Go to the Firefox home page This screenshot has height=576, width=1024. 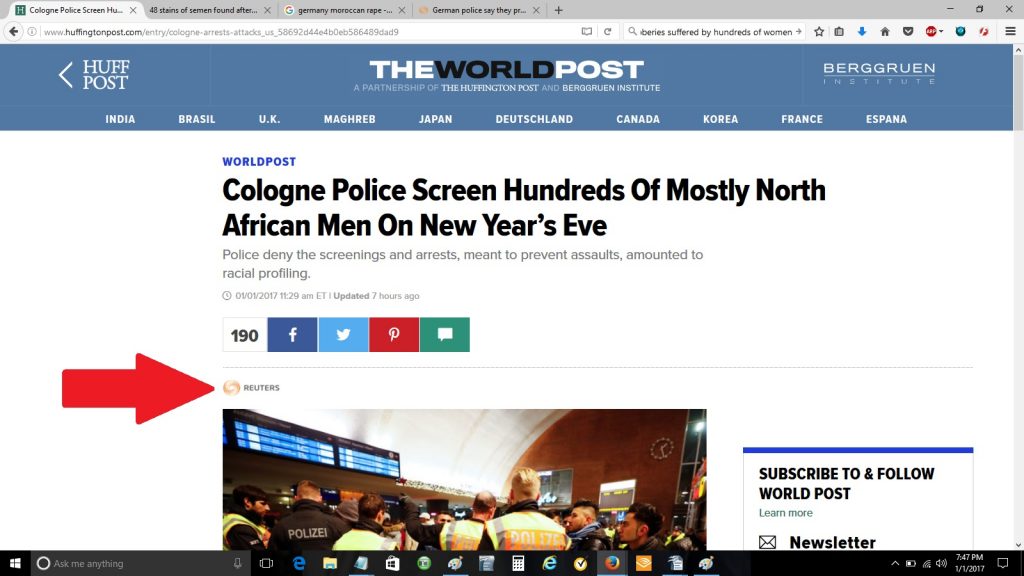[885, 31]
